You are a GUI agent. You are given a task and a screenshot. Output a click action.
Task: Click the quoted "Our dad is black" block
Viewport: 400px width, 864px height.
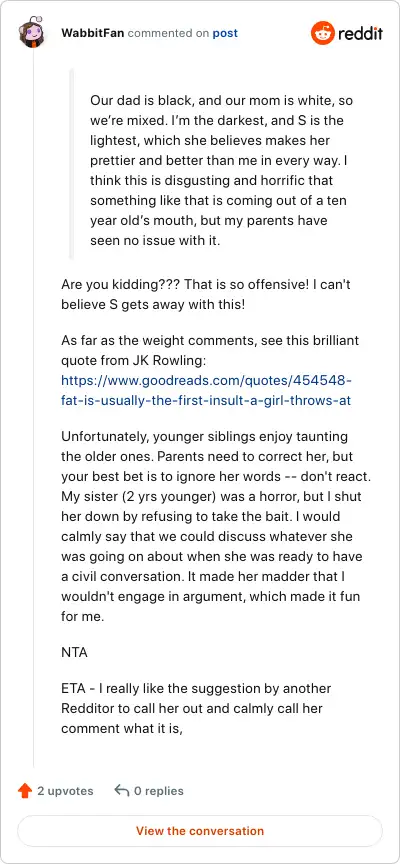coord(221,171)
